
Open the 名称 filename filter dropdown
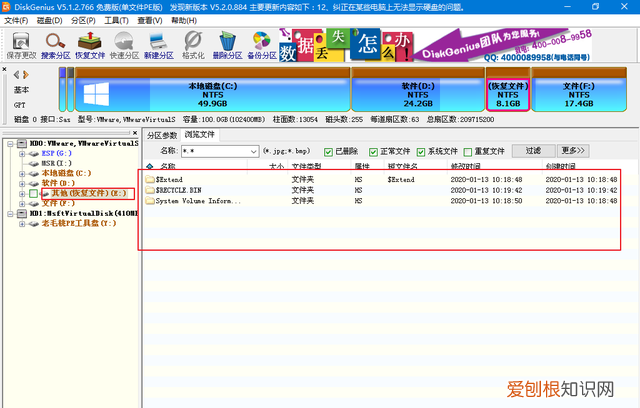pyautogui.click(x=254, y=152)
